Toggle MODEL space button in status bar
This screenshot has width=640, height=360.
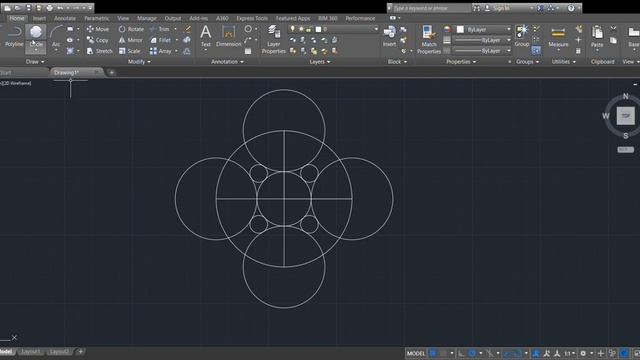click(x=416, y=353)
